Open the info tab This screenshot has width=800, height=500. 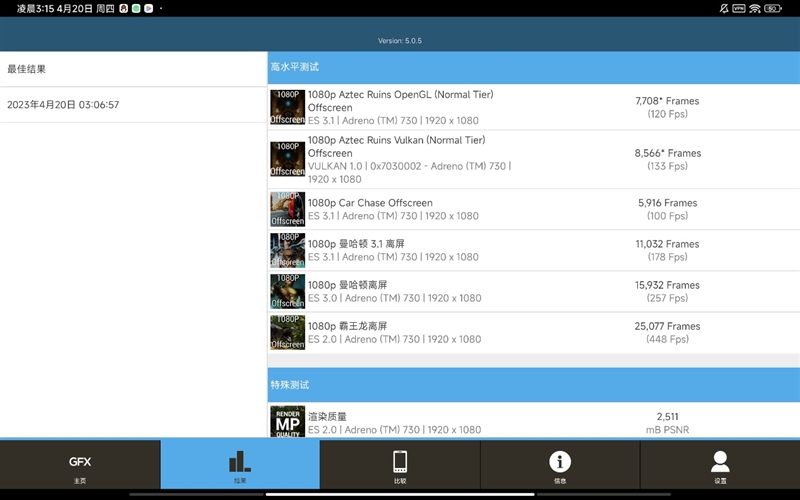click(x=560, y=465)
